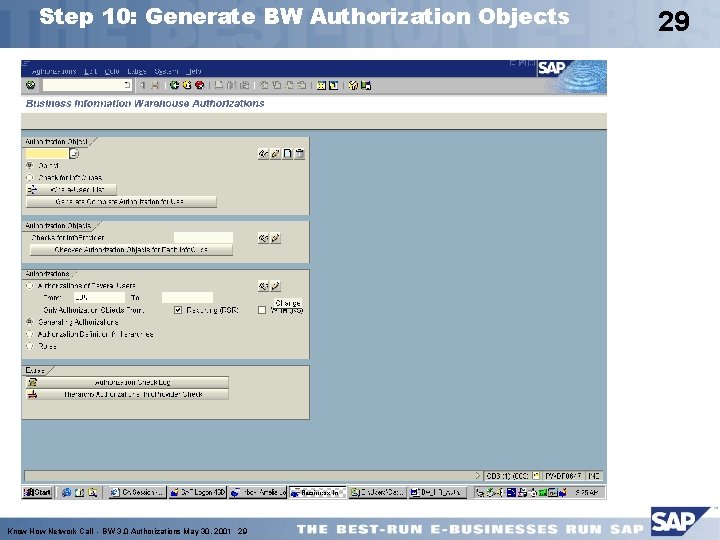Click Display glasses icon in Authorization Object box
The image size is (720, 540).
pyautogui.click(x=263, y=154)
